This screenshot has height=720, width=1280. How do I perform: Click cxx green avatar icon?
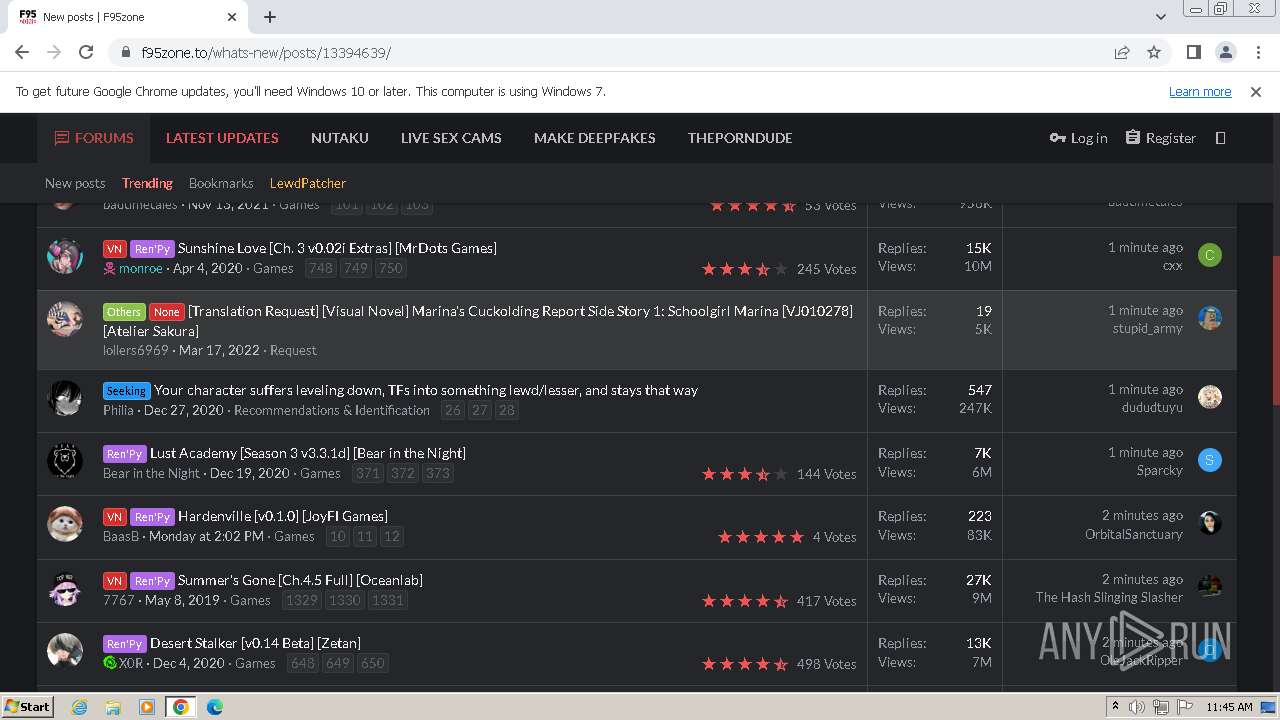1210,255
